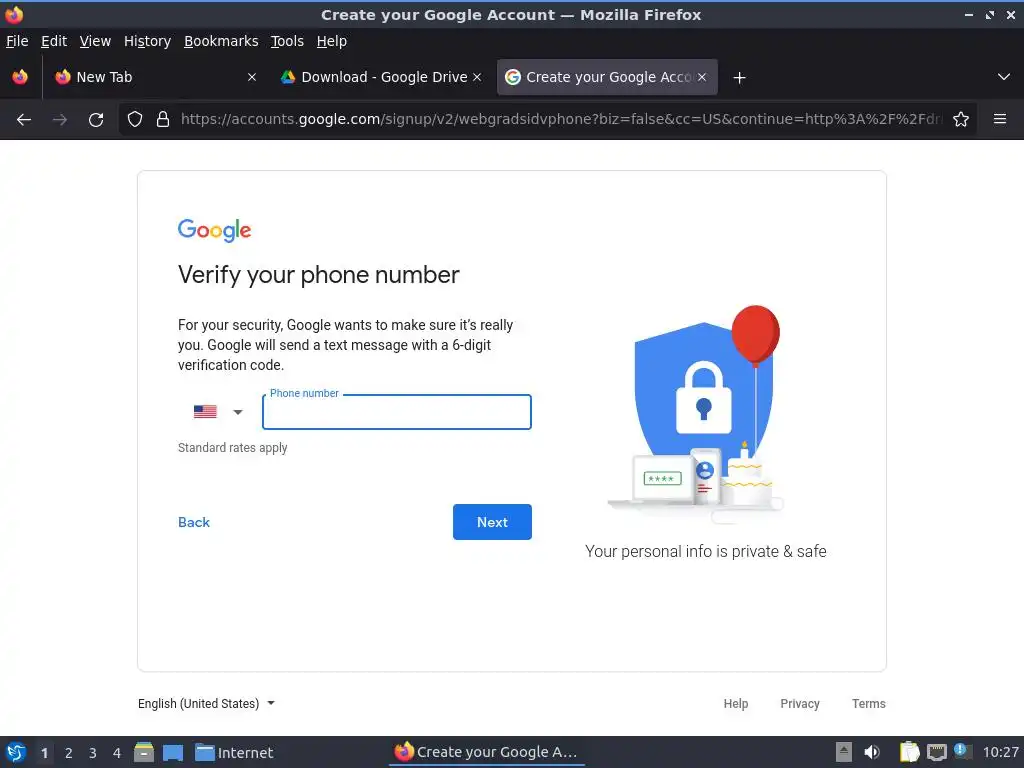Close the New Tab tab
This screenshot has width=1024, height=768.
point(252,77)
